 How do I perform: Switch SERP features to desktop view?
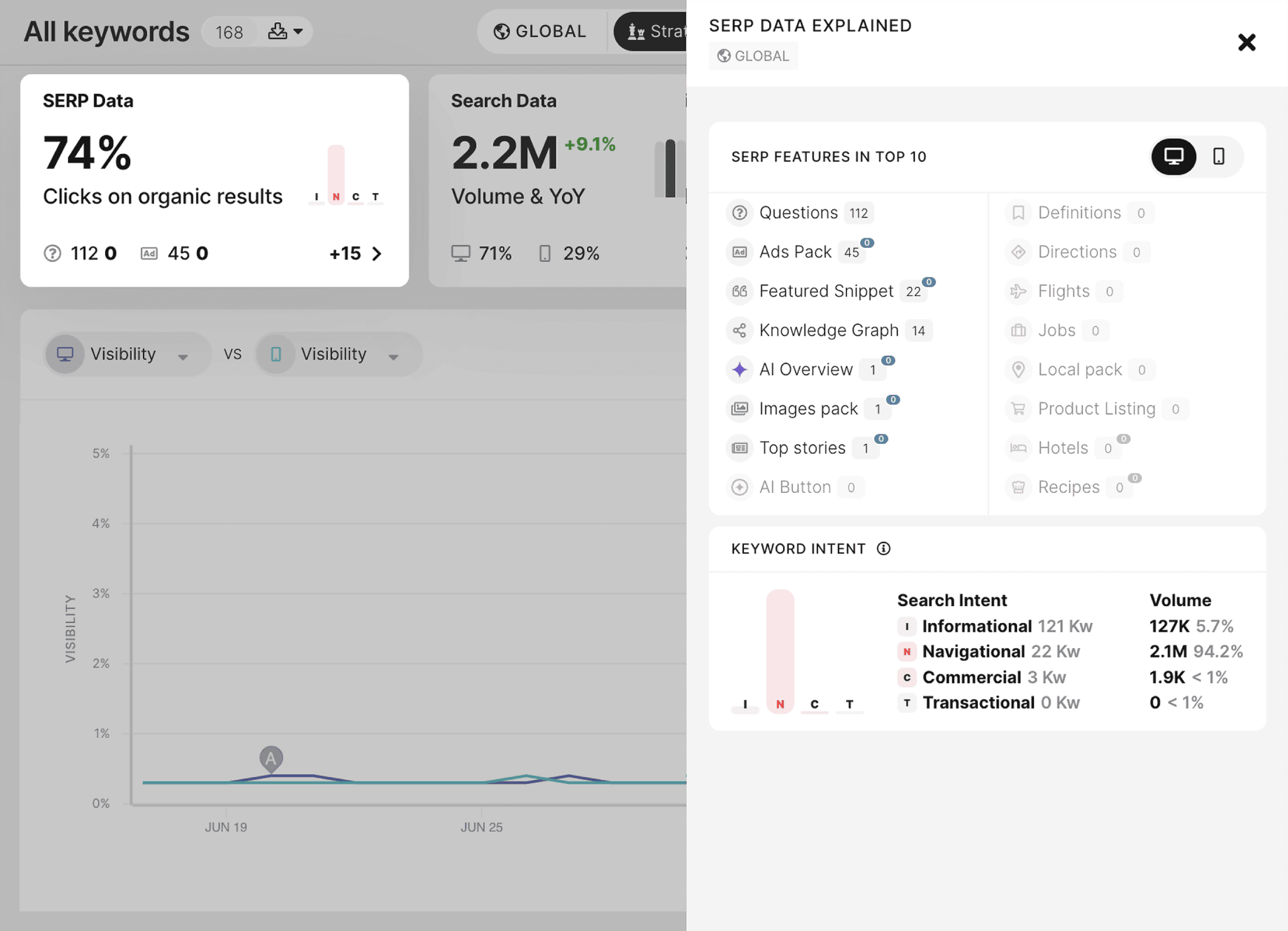click(x=1174, y=157)
